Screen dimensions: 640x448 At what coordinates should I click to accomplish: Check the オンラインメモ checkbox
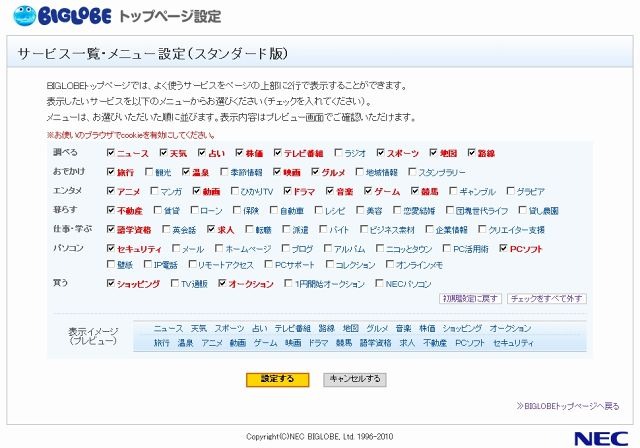pos(390,264)
